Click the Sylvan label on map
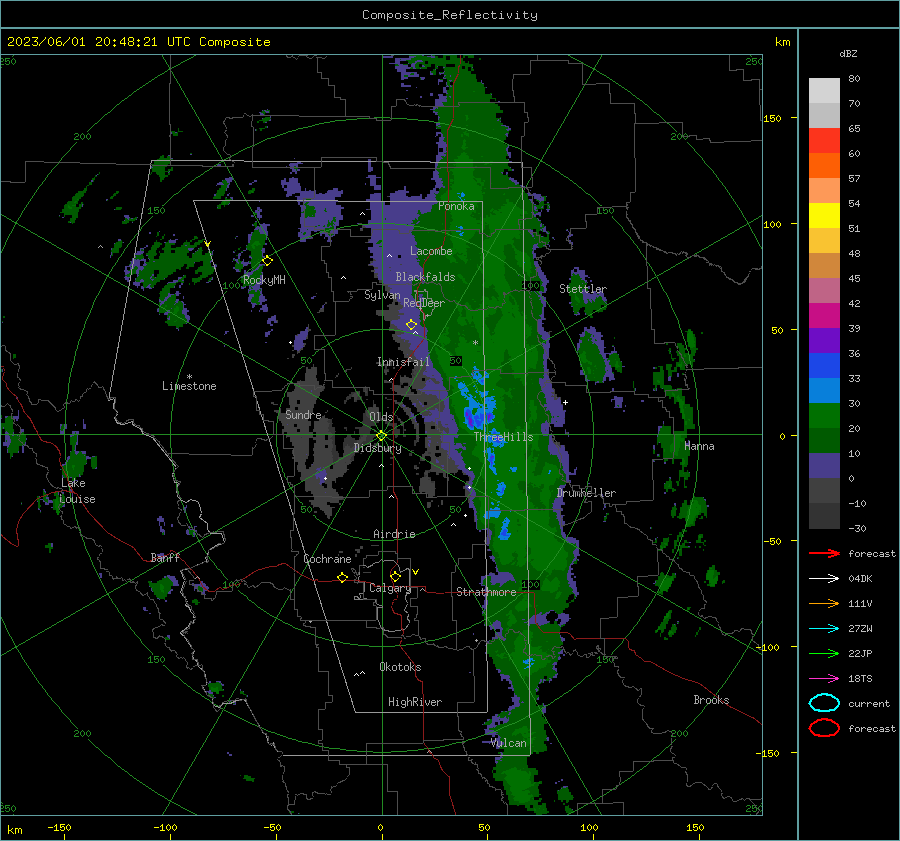The width and height of the screenshot is (900, 841). tap(382, 295)
